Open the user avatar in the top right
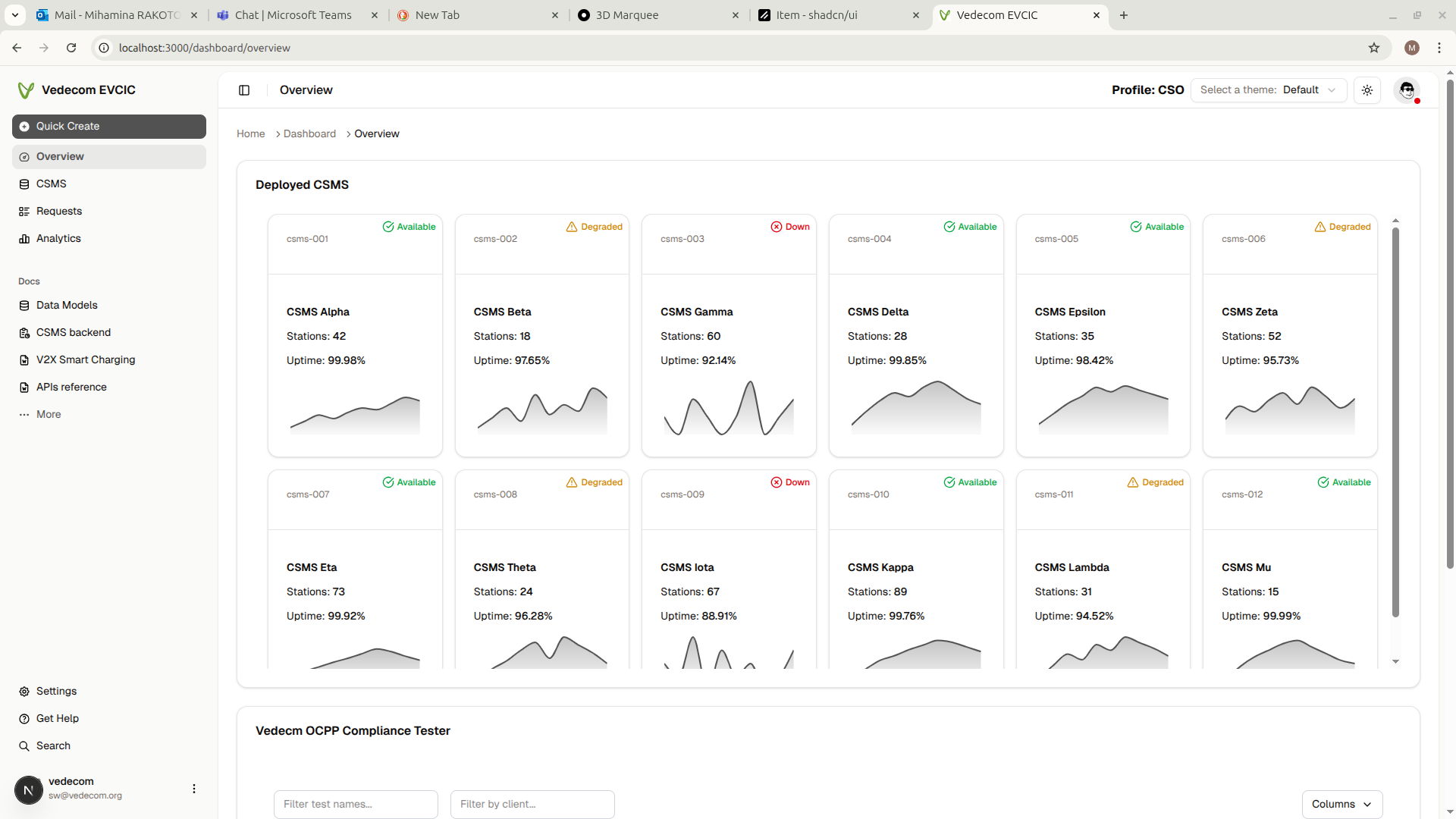 1407,90
